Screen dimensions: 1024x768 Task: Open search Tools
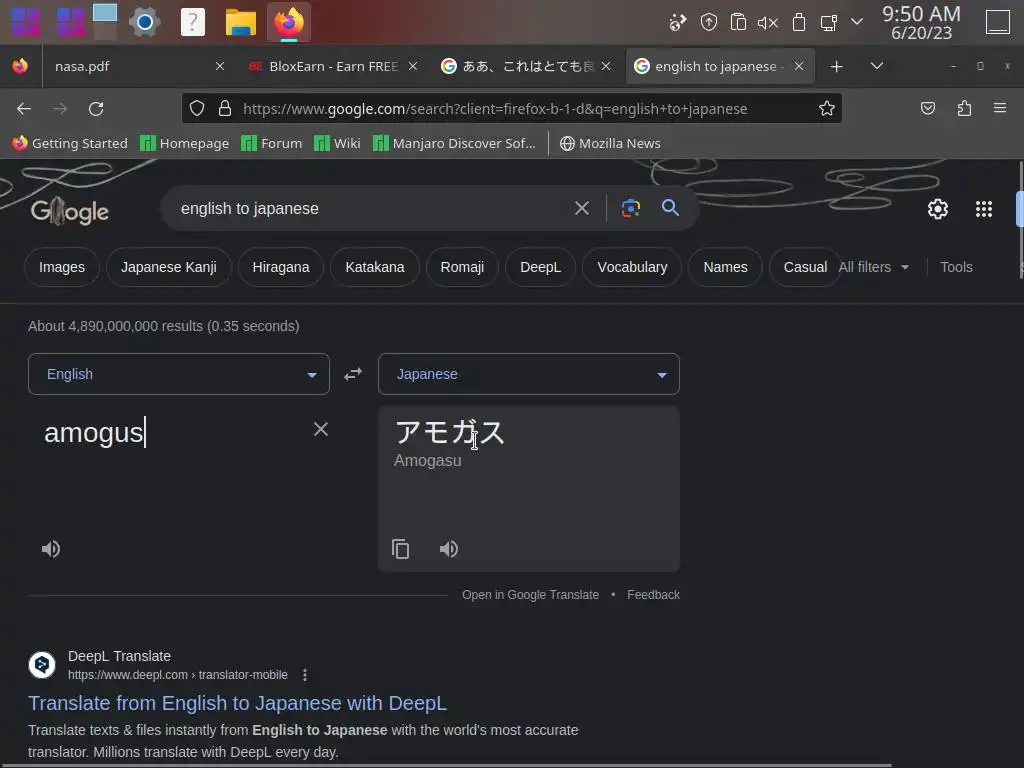pyautogui.click(x=956, y=267)
